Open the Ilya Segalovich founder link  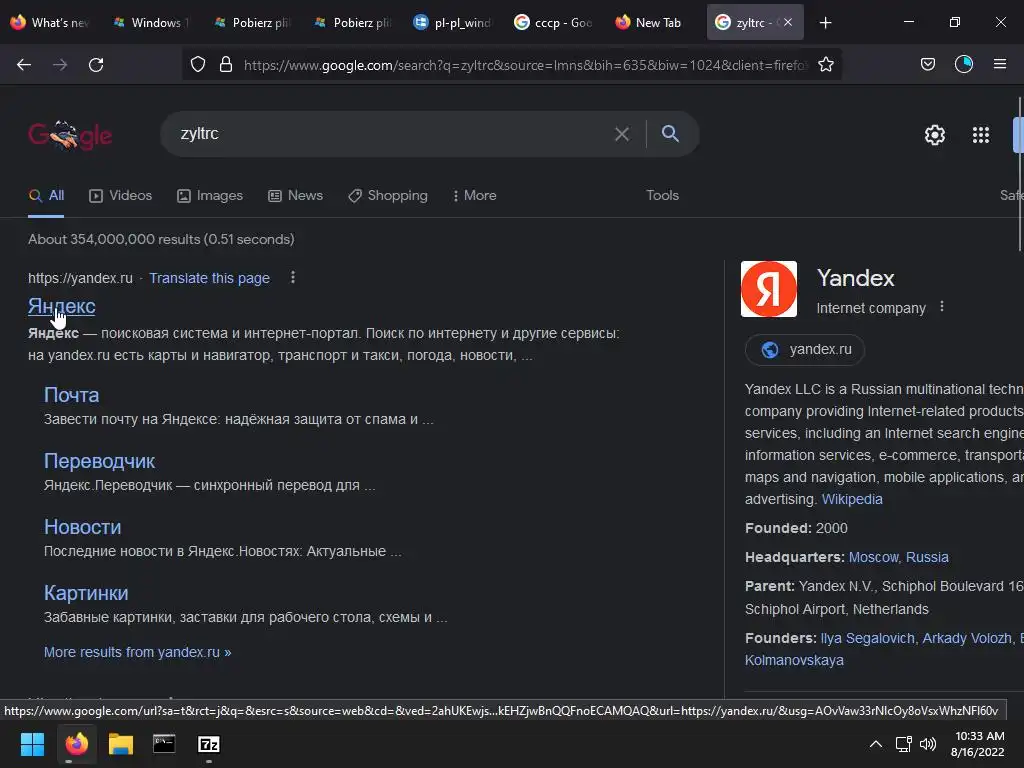pyautogui.click(x=867, y=638)
